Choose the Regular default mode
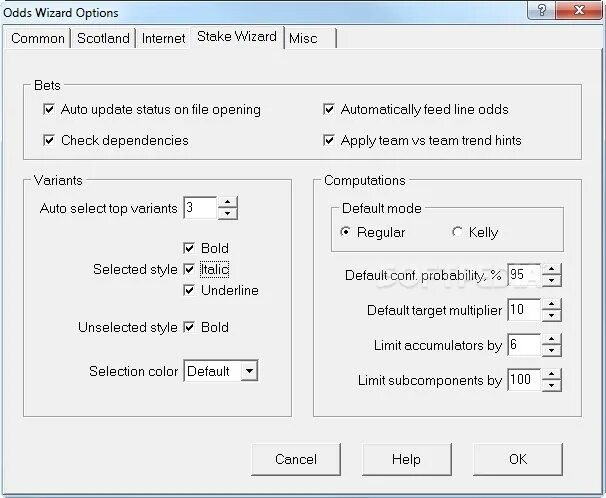This screenshot has width=606, height=498. 346,232
